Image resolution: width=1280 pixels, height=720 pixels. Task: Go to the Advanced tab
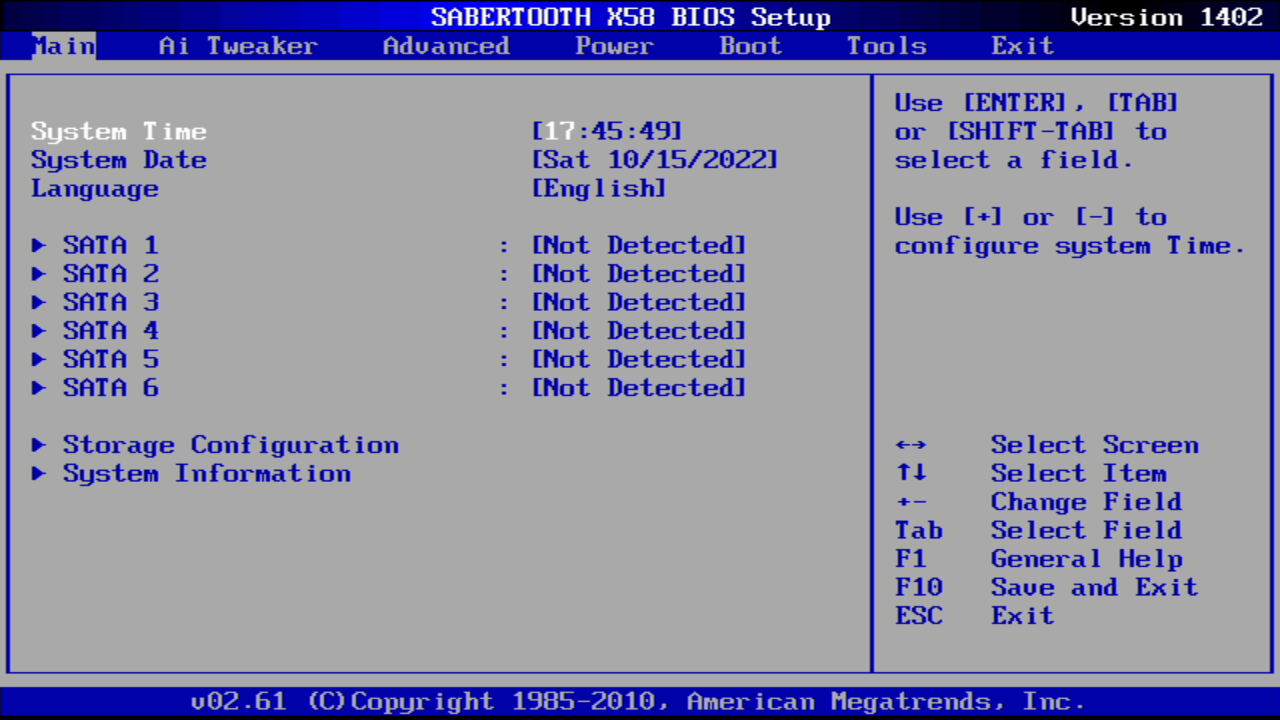point(446,46)
